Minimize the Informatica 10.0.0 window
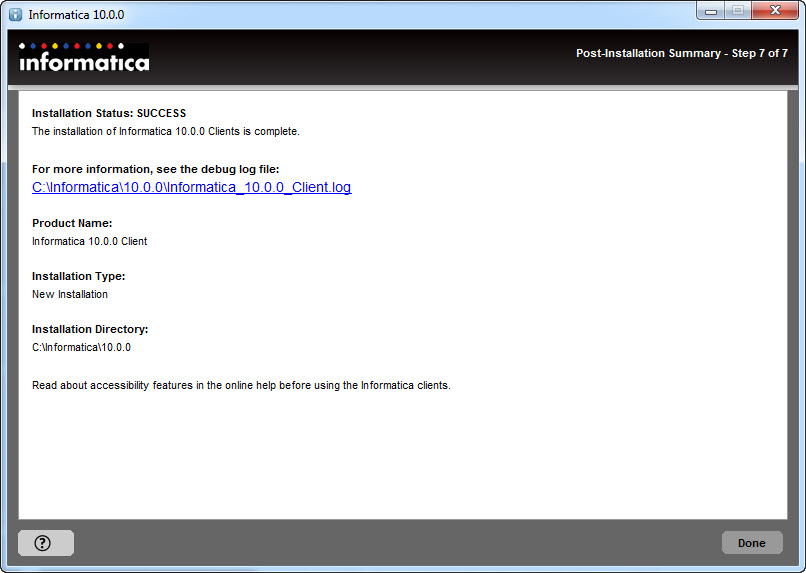 [x=711, y=11]
